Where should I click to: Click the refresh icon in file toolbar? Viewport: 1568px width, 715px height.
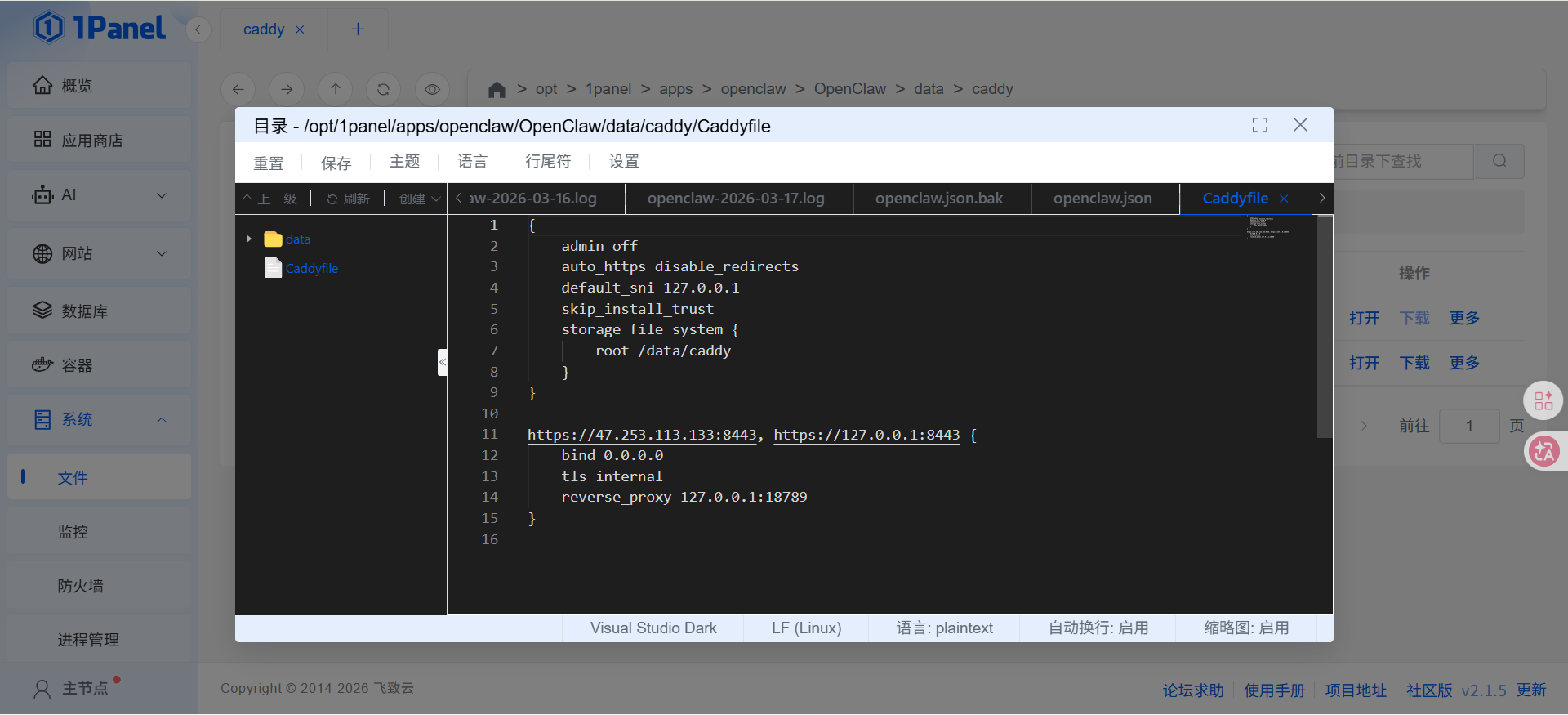[x=383, y=89]
